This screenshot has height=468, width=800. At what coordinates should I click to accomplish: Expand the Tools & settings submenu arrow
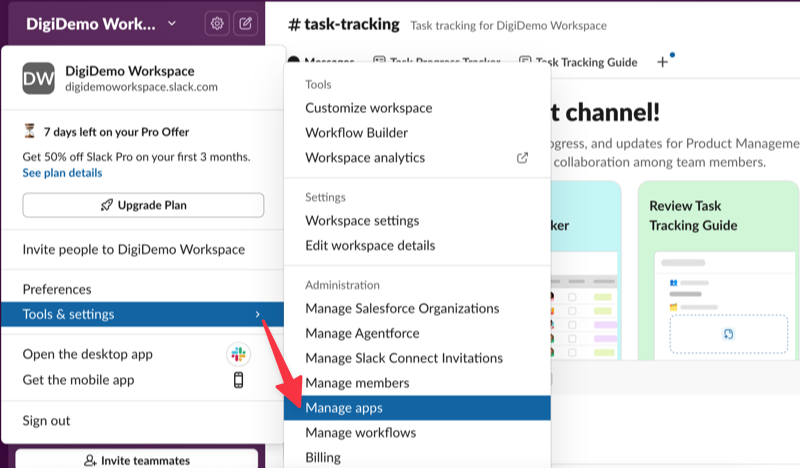[x=258, y=315]
